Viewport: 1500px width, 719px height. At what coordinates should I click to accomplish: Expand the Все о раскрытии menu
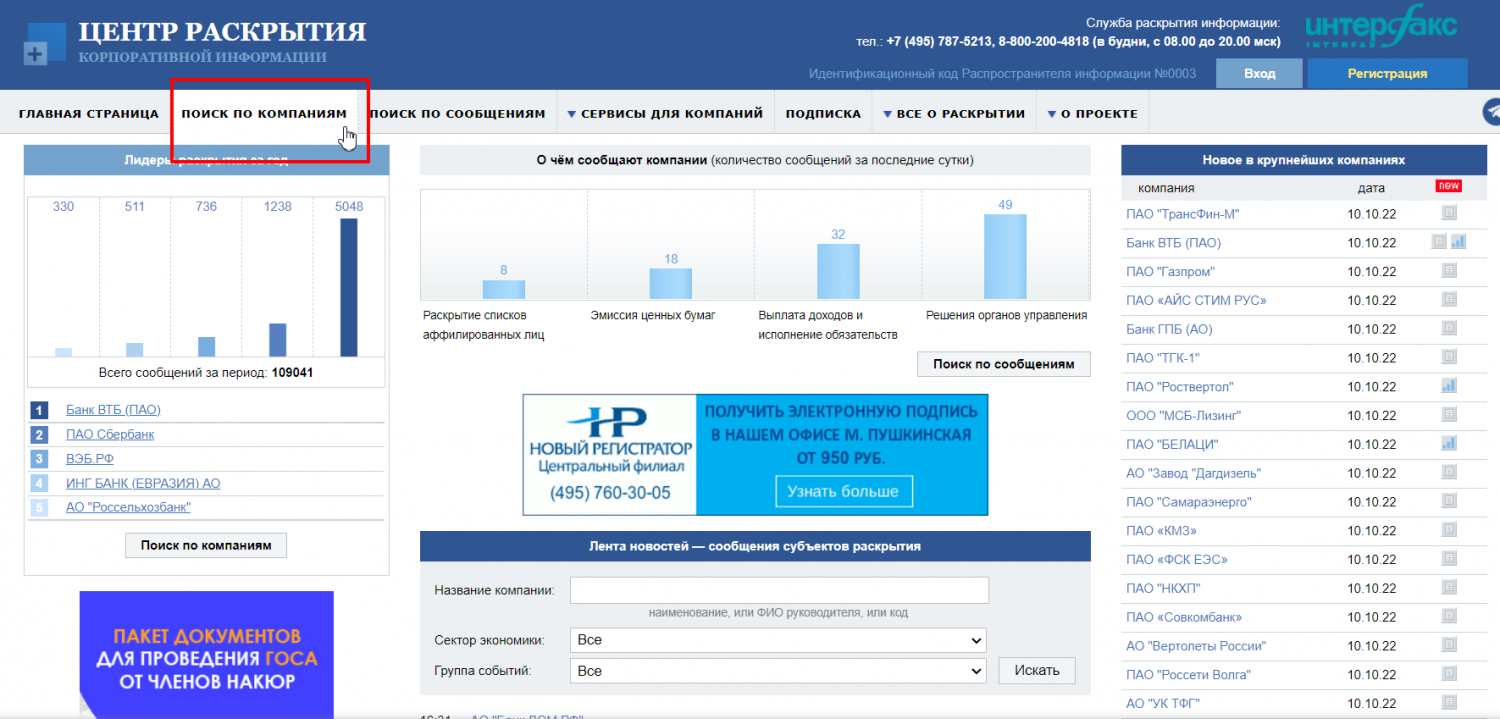(954, 114)
